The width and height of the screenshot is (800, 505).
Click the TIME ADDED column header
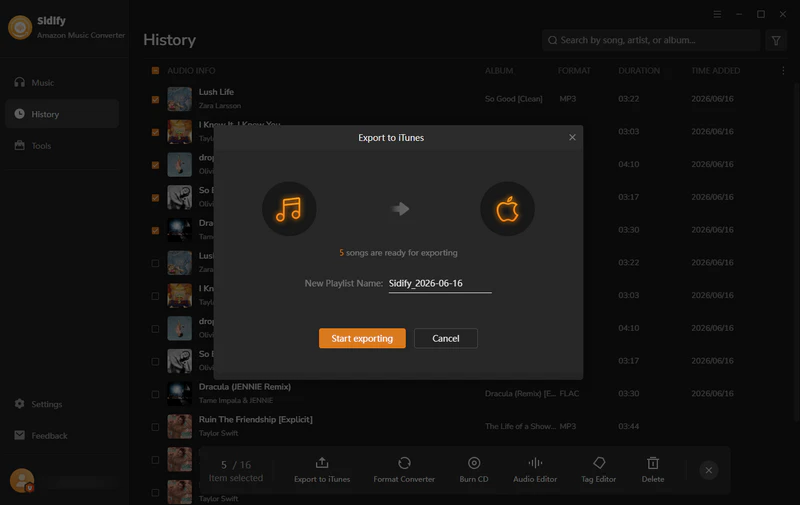[x=715, y=70]
